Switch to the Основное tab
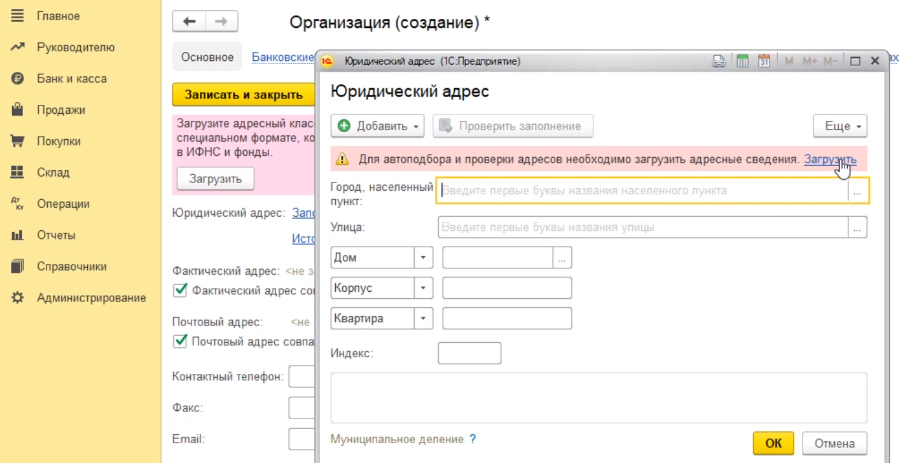Viewport: 905px width, 463px height. pos(208,58)
